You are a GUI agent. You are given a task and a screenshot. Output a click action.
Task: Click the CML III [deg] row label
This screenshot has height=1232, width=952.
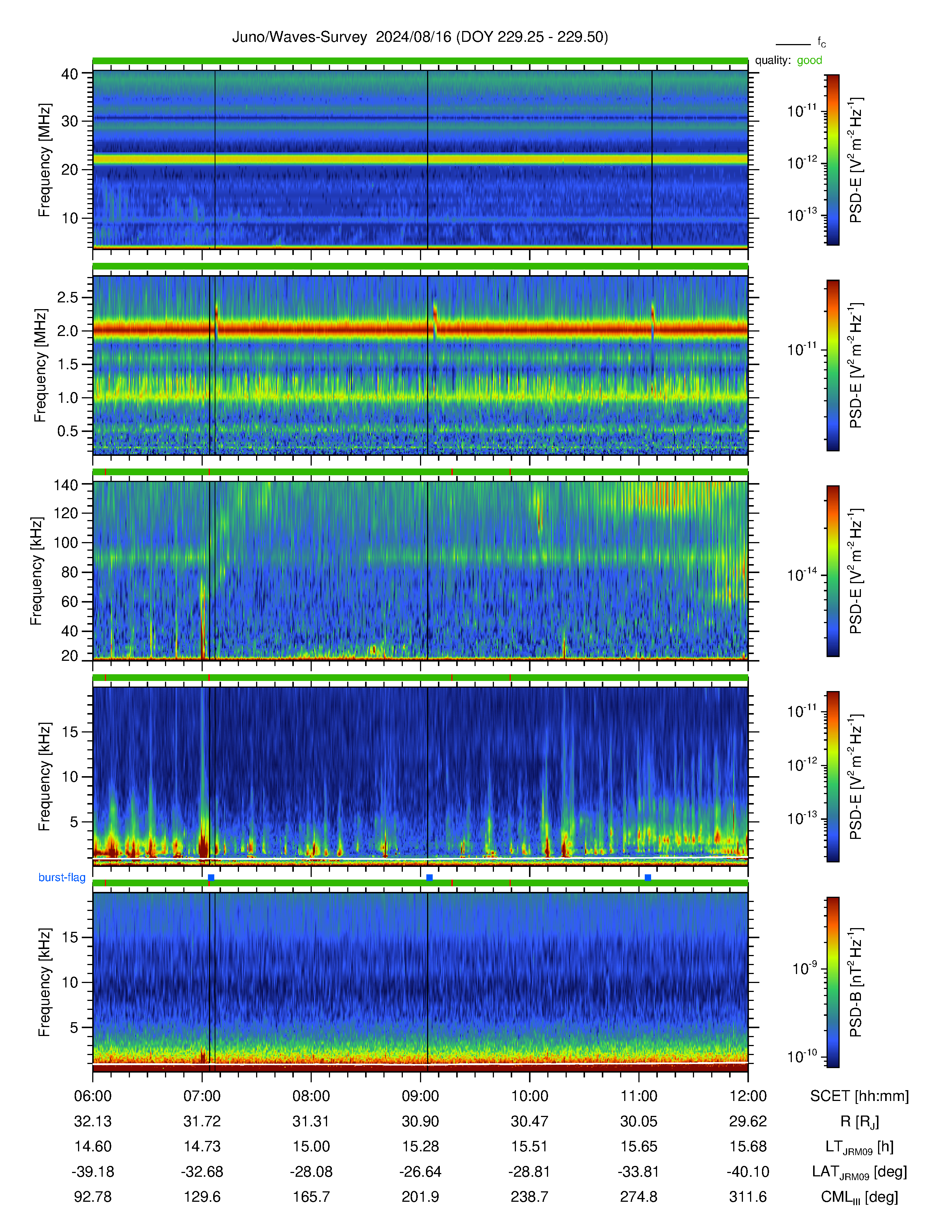(x=859, y=1197)
